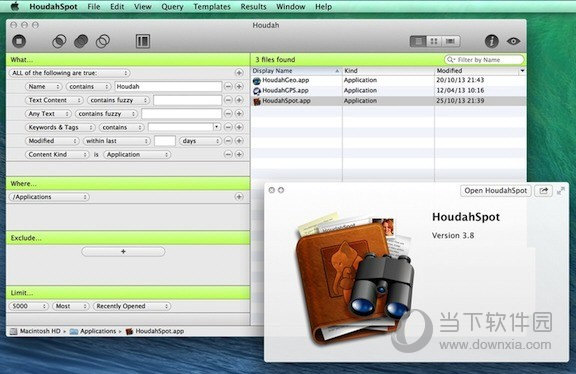Image resolution: width=576 pixels, height=374 pixels.
Task: Remove the Text Content criterion row
Action: tap(228, 100)
